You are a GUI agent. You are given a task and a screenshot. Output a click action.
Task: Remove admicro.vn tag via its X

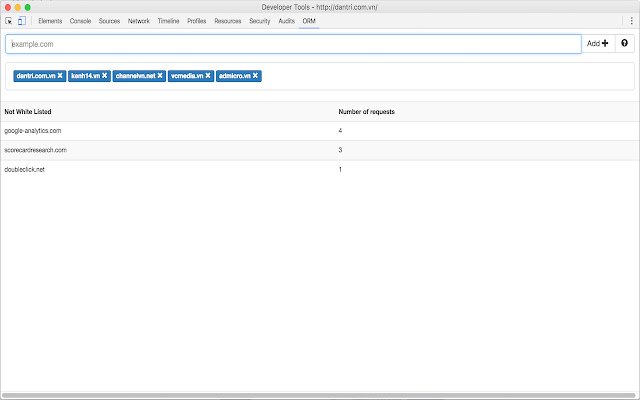[255, 76]
